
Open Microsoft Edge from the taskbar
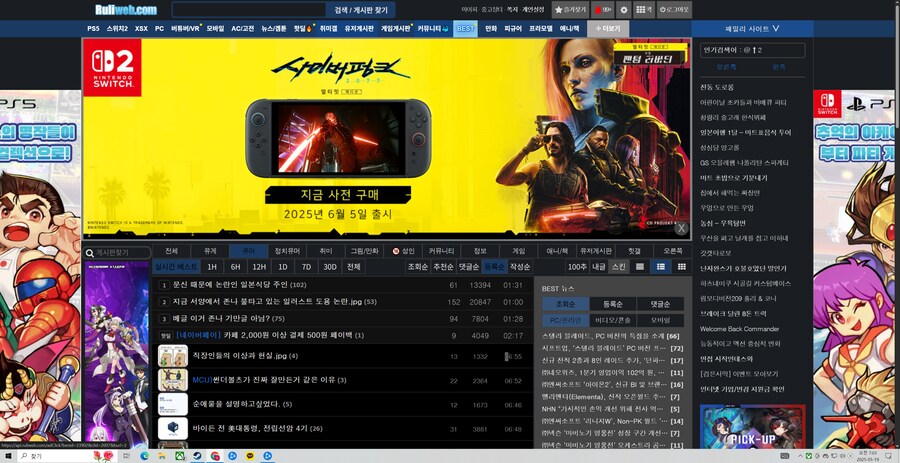pyautogui.click(x=144, y=456)
